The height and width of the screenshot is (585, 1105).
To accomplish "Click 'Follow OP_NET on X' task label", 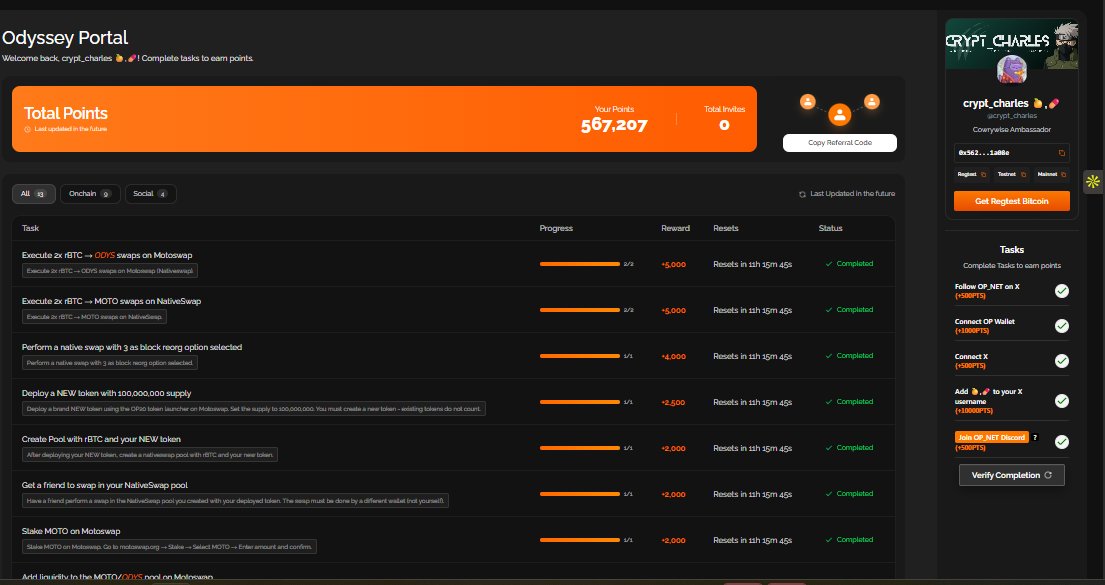I will coord(987,287).
